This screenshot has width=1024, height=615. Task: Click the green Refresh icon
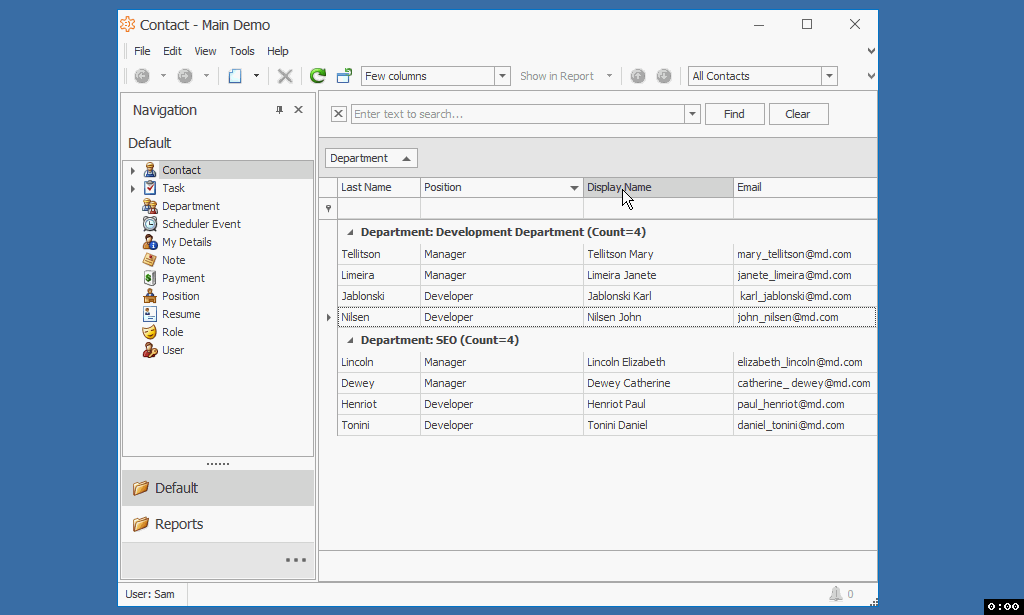pyautogui.click(x=318, y=76)
